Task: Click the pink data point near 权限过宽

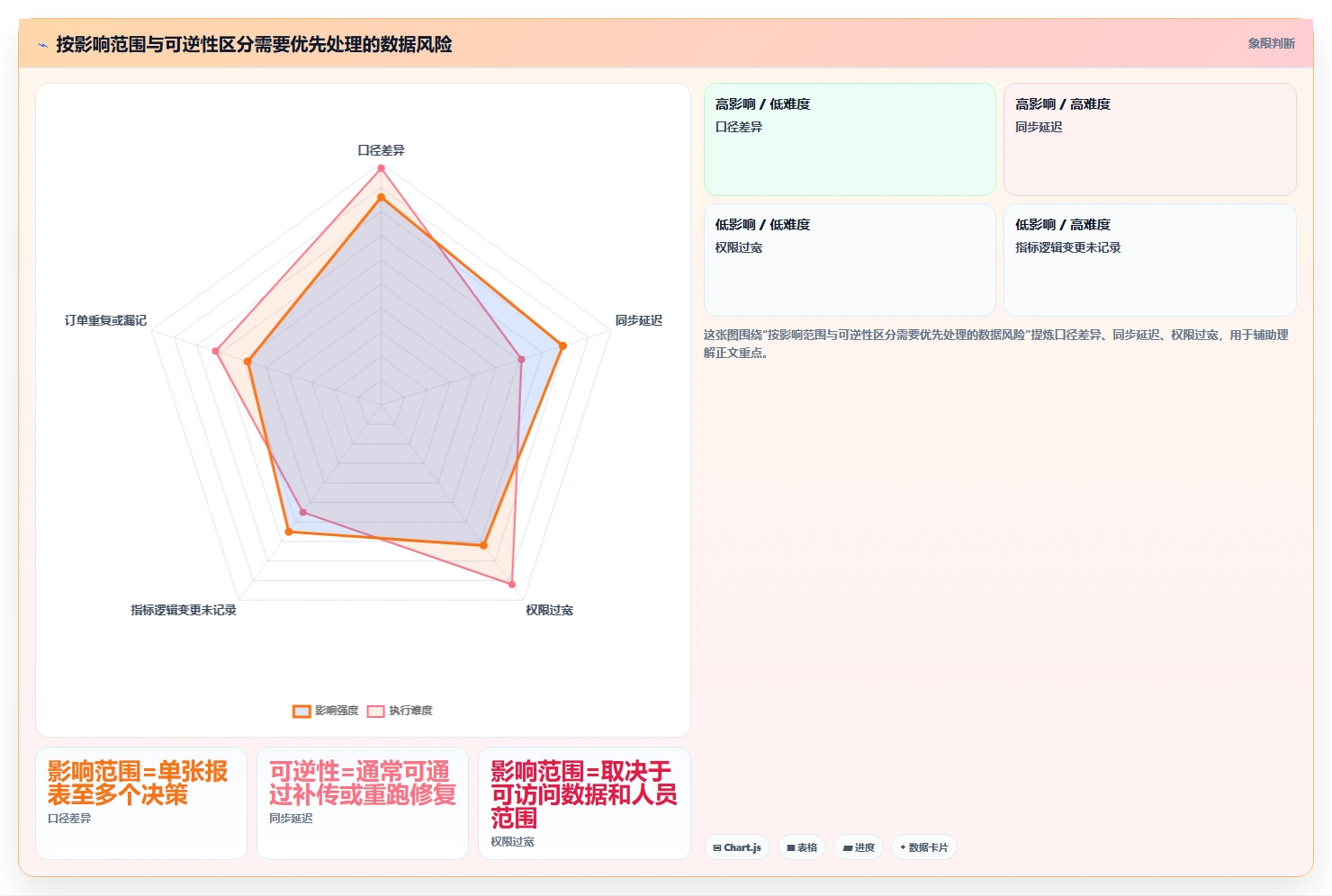Action: click(512, 584)
